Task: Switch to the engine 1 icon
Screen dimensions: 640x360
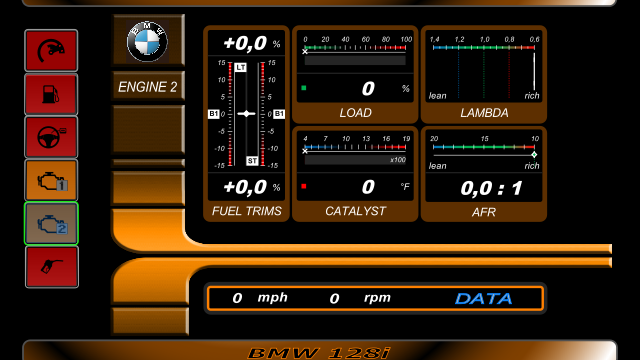Action: coord(51,180)
